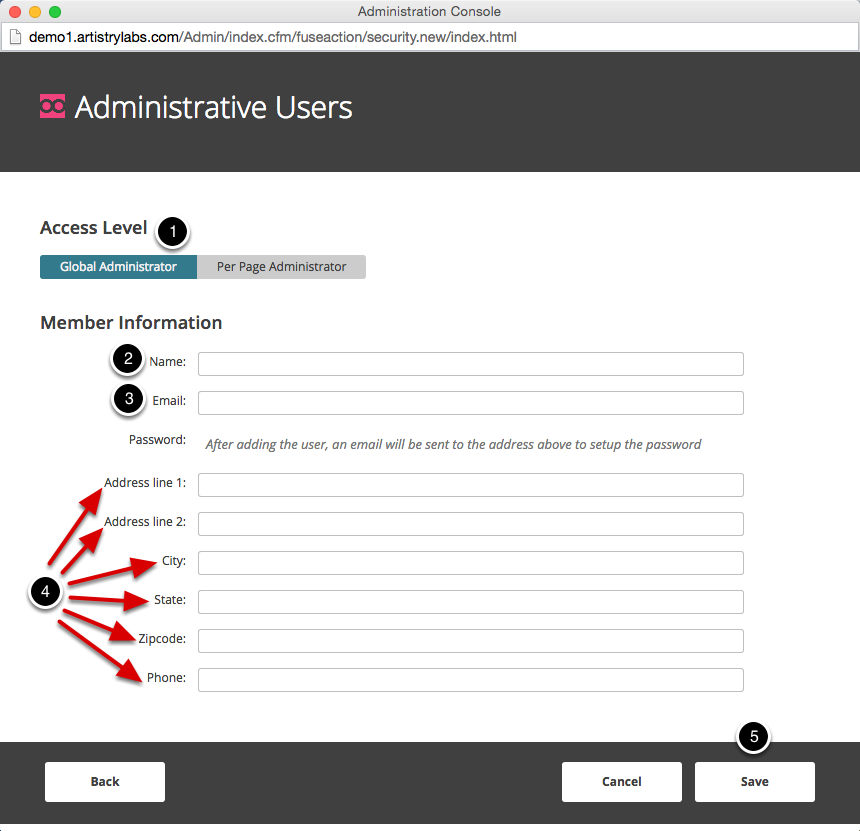The width and height of the screenshot is (860, 831).
Task: Click the numbered marker 1 beside Access Level
Action: pyautogui.click(x=173, y=231)
